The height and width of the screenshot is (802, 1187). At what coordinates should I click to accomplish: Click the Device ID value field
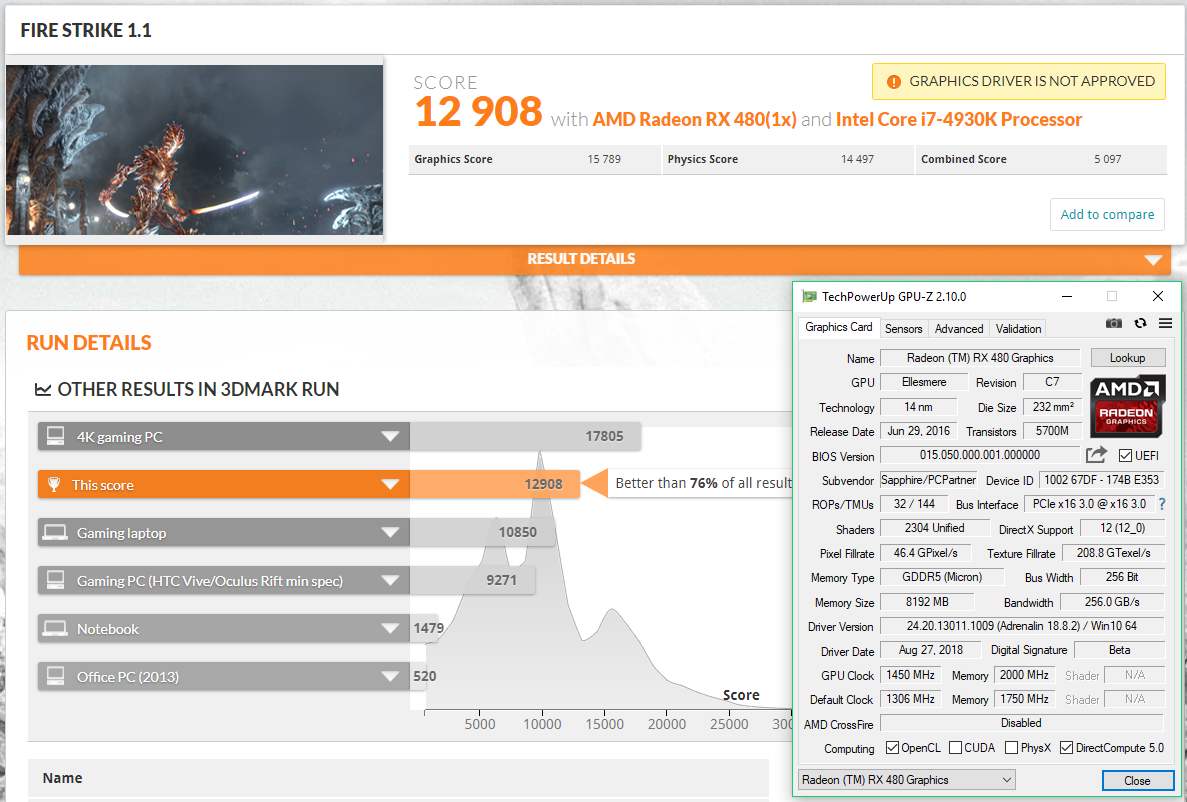1101,480
